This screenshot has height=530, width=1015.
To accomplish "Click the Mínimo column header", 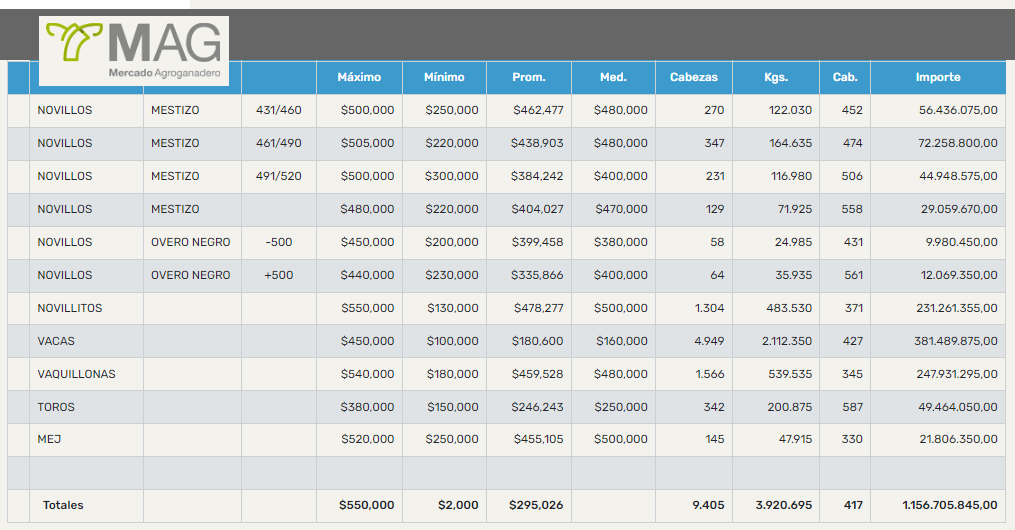I will (444, 77).
